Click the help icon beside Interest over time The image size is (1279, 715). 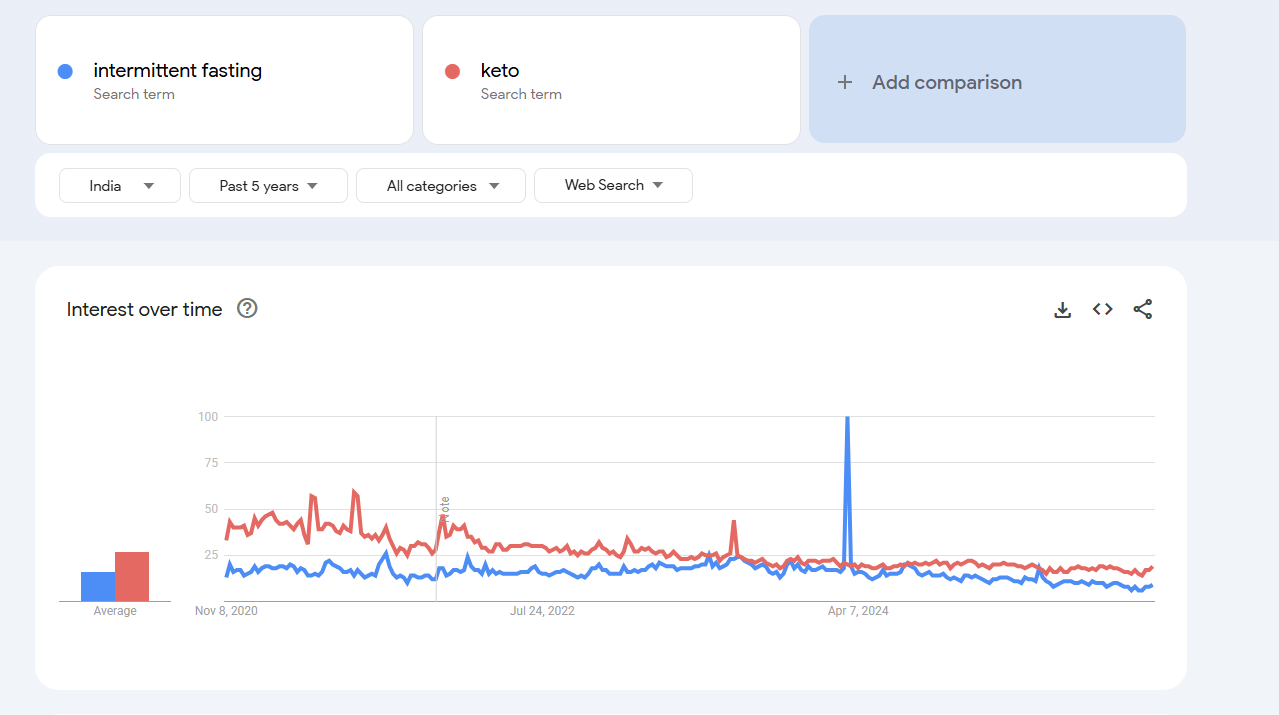tap(246, 309)
